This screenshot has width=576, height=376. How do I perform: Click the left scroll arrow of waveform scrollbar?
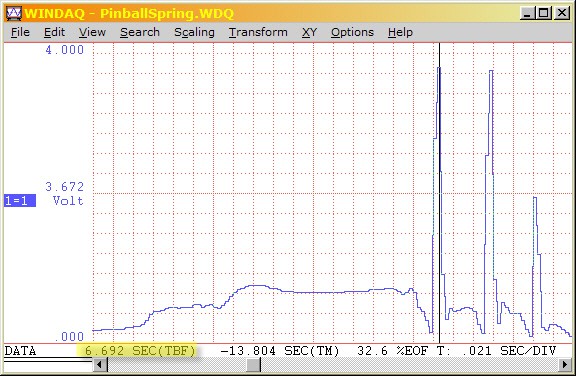[100, 365]
